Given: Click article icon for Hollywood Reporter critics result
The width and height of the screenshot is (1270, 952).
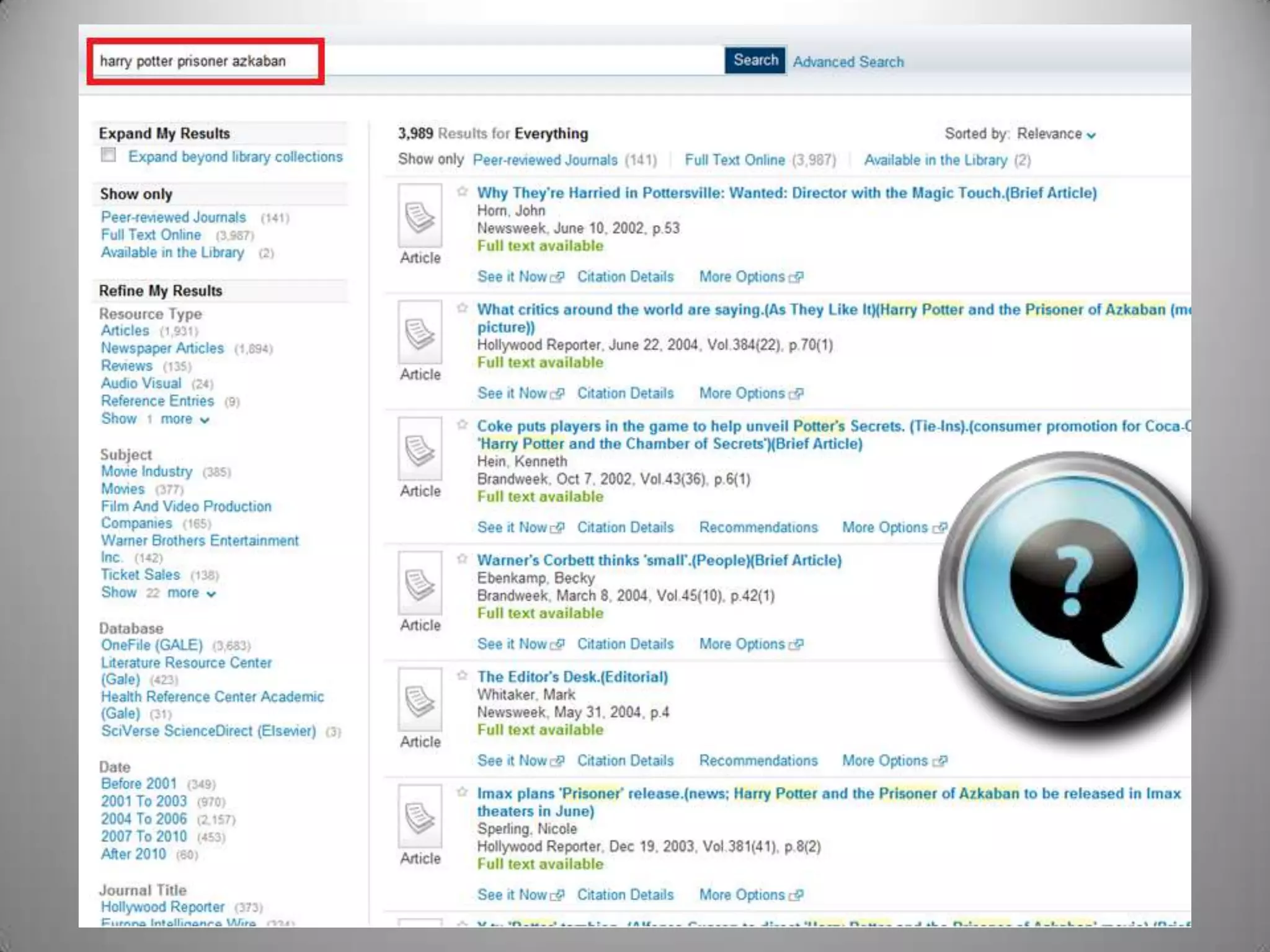Looking at the screenshot, I should click(420, 333).
